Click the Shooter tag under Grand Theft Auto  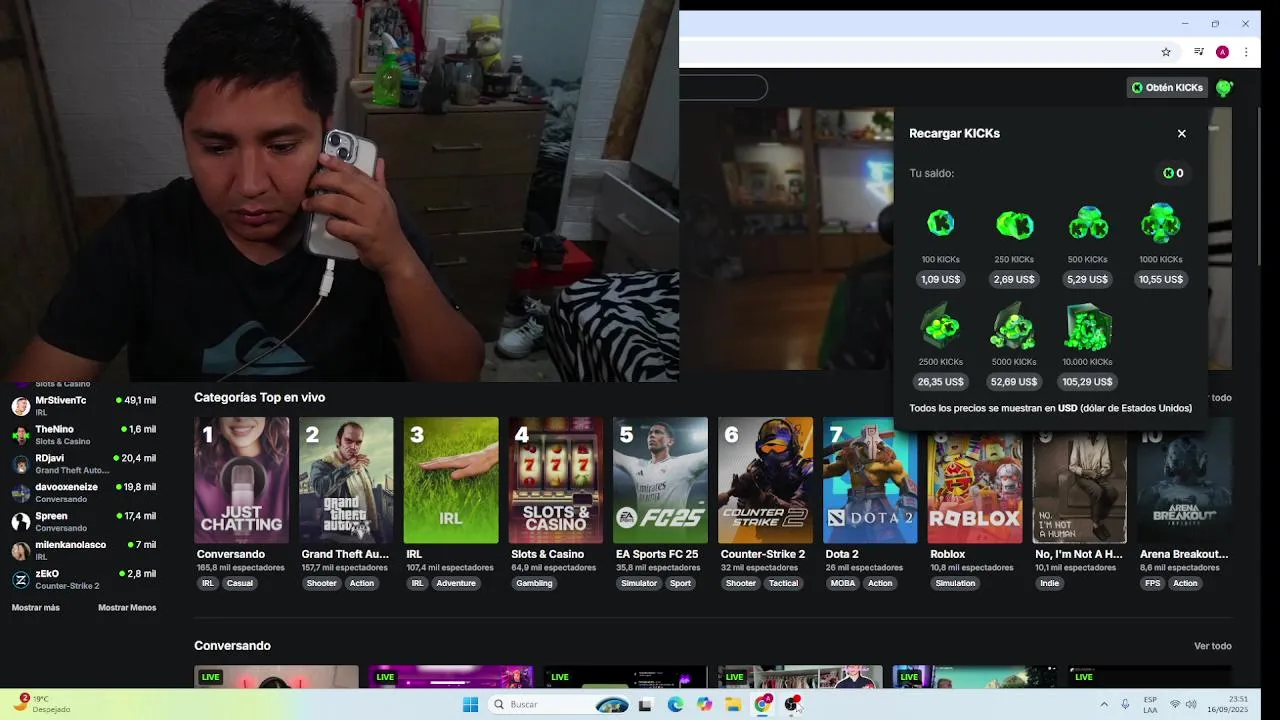(322, 583)
